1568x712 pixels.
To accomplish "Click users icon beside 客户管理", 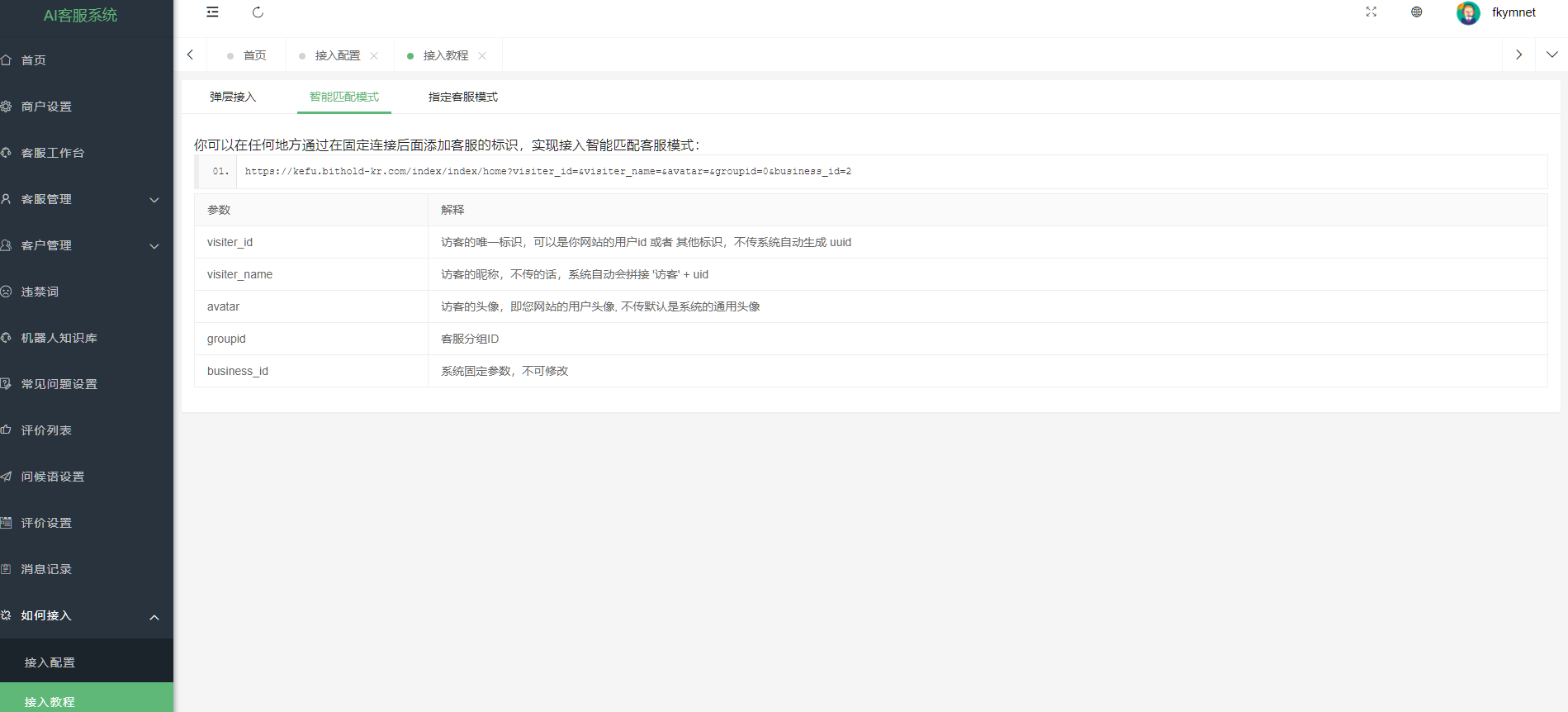I will click(6, 245).
